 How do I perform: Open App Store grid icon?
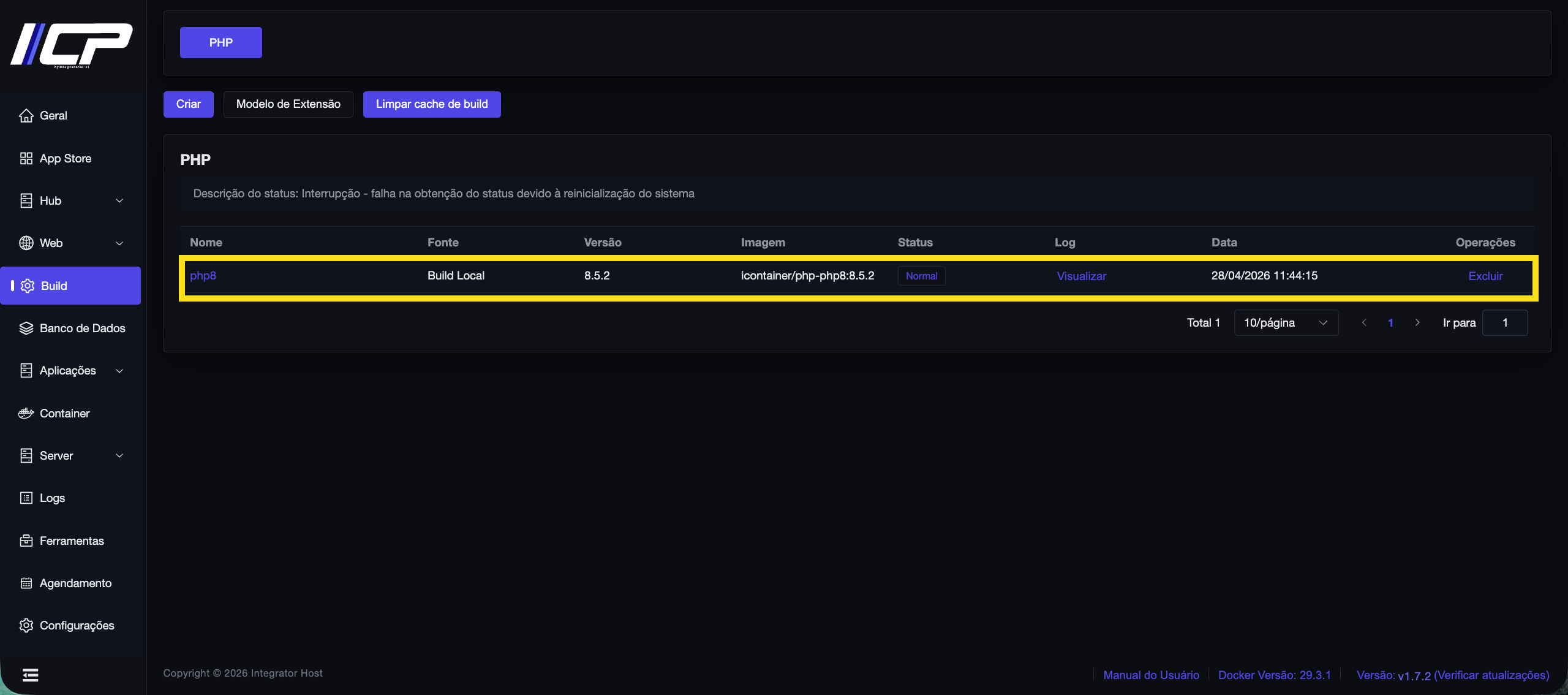coord(26,158)
